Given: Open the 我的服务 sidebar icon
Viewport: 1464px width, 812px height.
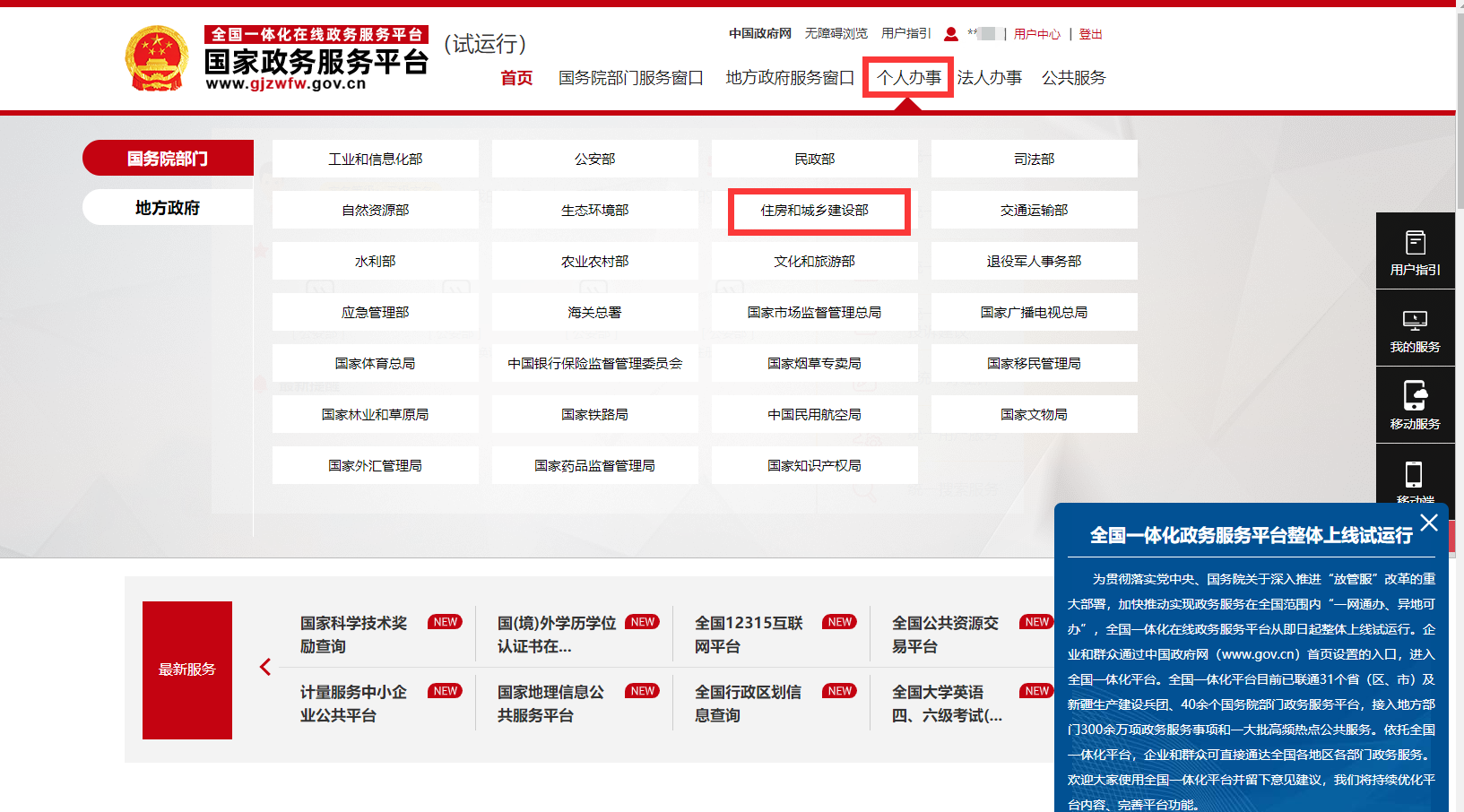Looking at the screenshot, I should pos(1415,328).
